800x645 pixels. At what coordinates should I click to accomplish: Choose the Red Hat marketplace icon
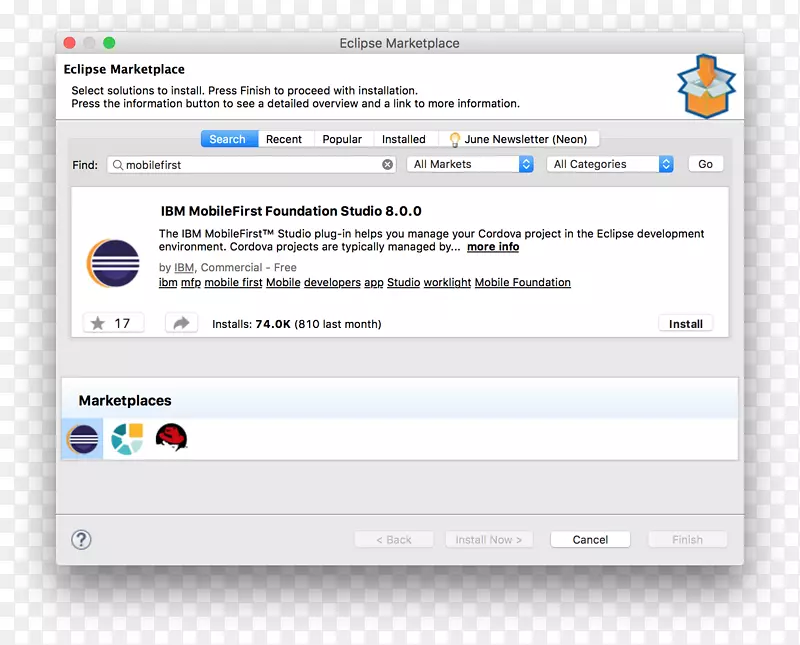coord(171,438)
